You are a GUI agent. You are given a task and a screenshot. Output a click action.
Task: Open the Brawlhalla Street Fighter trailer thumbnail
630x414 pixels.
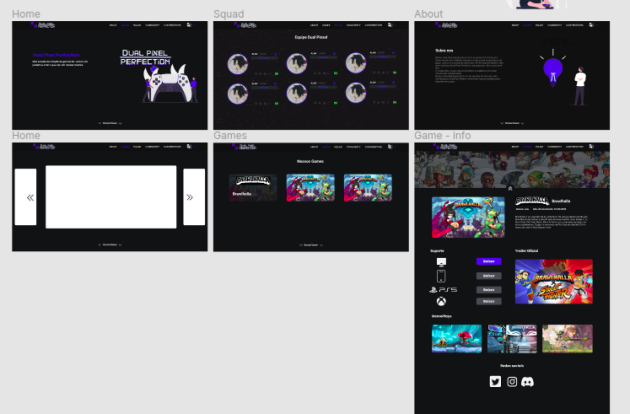554,281
